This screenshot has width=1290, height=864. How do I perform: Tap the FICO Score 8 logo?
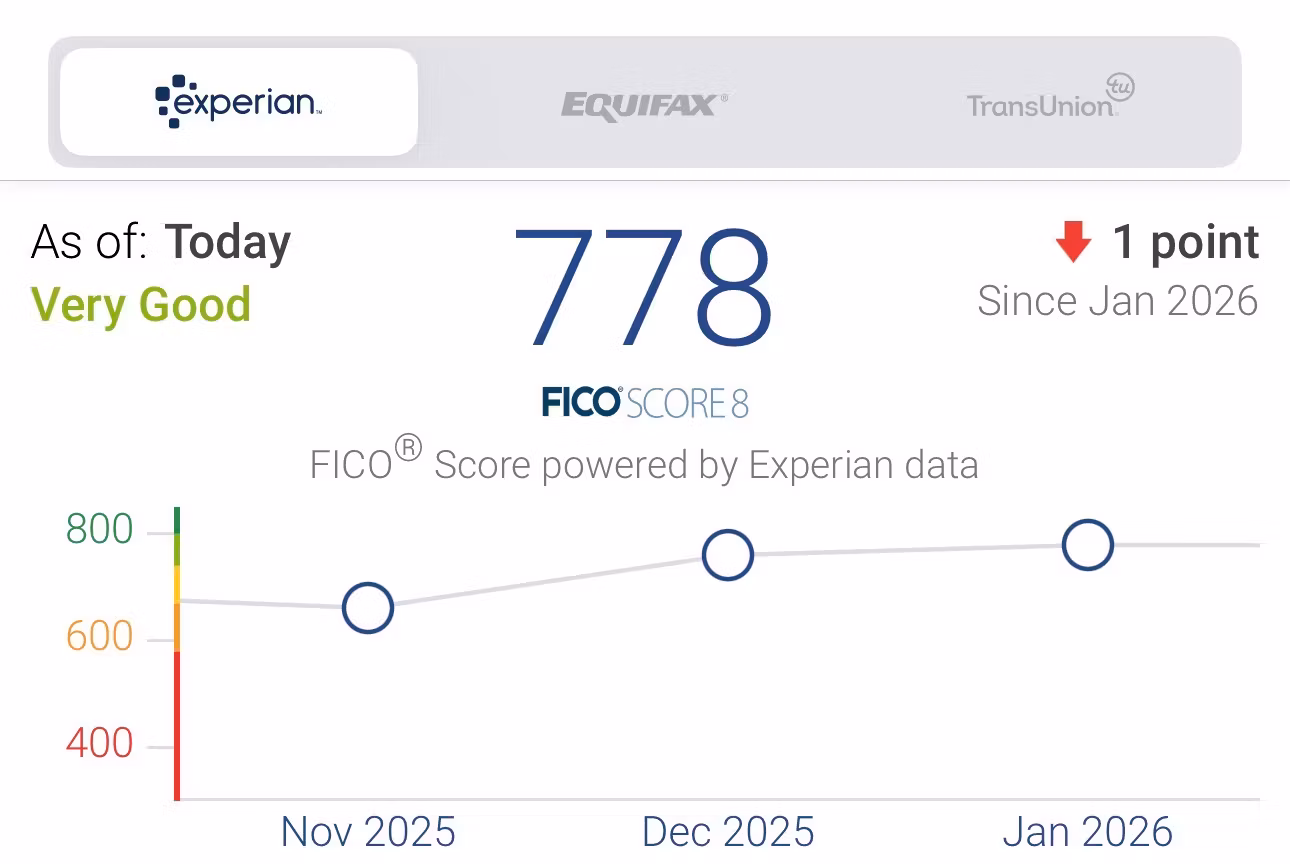[x=644, y=403]
